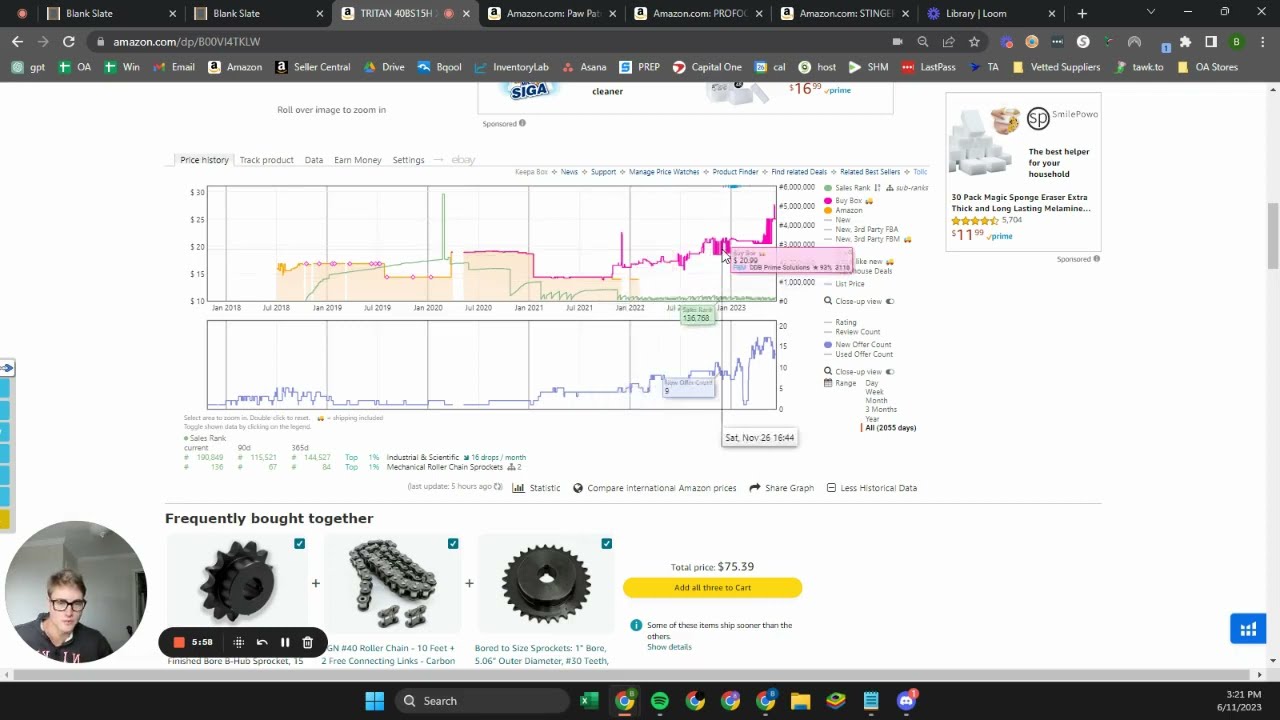
Task: Collapse with Less Historical Data
Action: 871,488
